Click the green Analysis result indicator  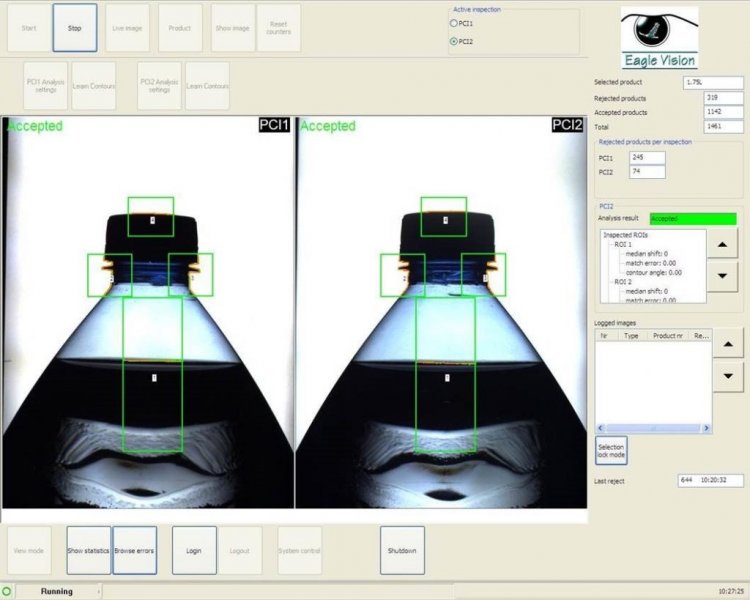coord(693,219)
